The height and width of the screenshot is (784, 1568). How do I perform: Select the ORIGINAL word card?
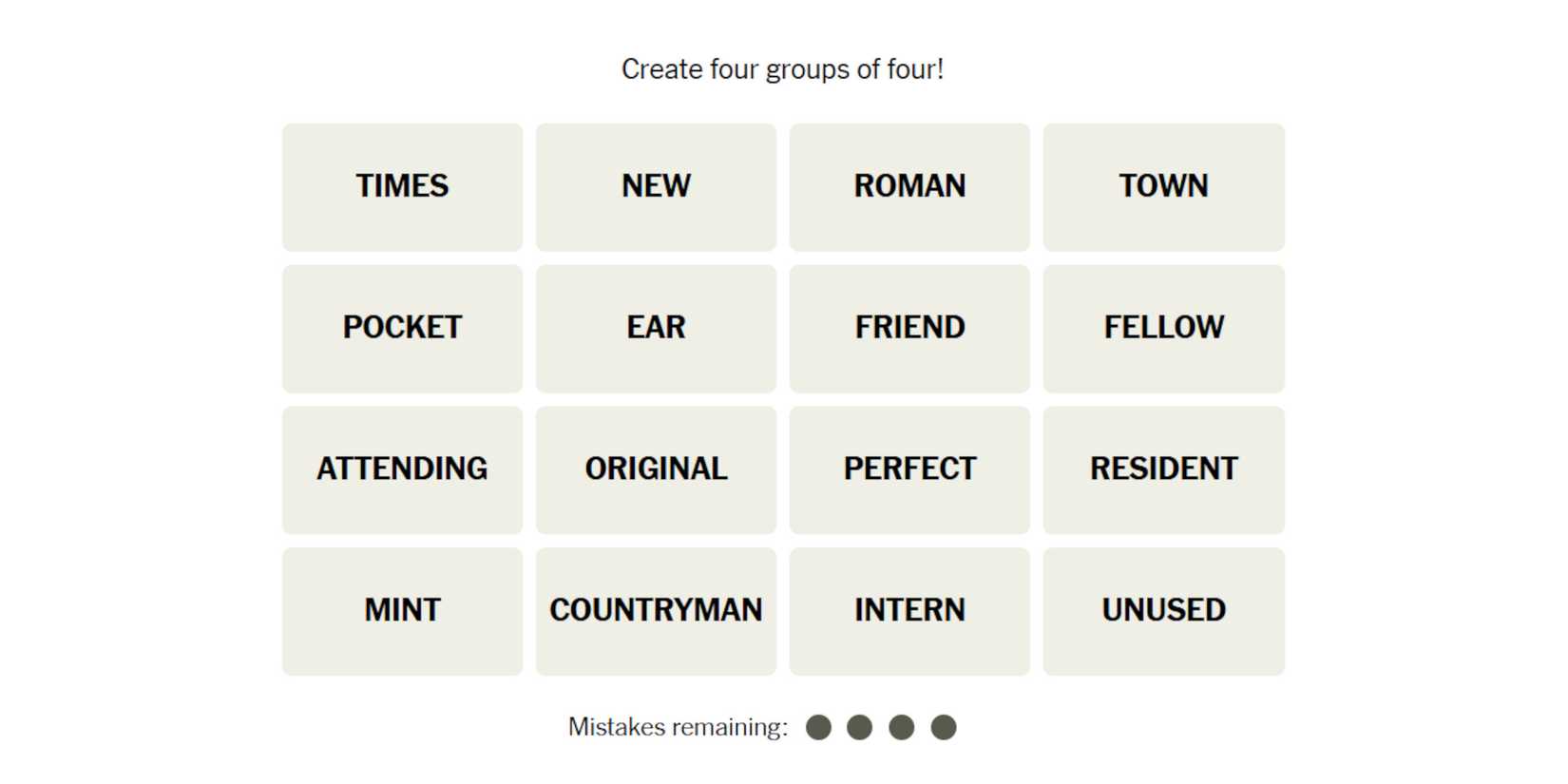[x=656, y=469]
